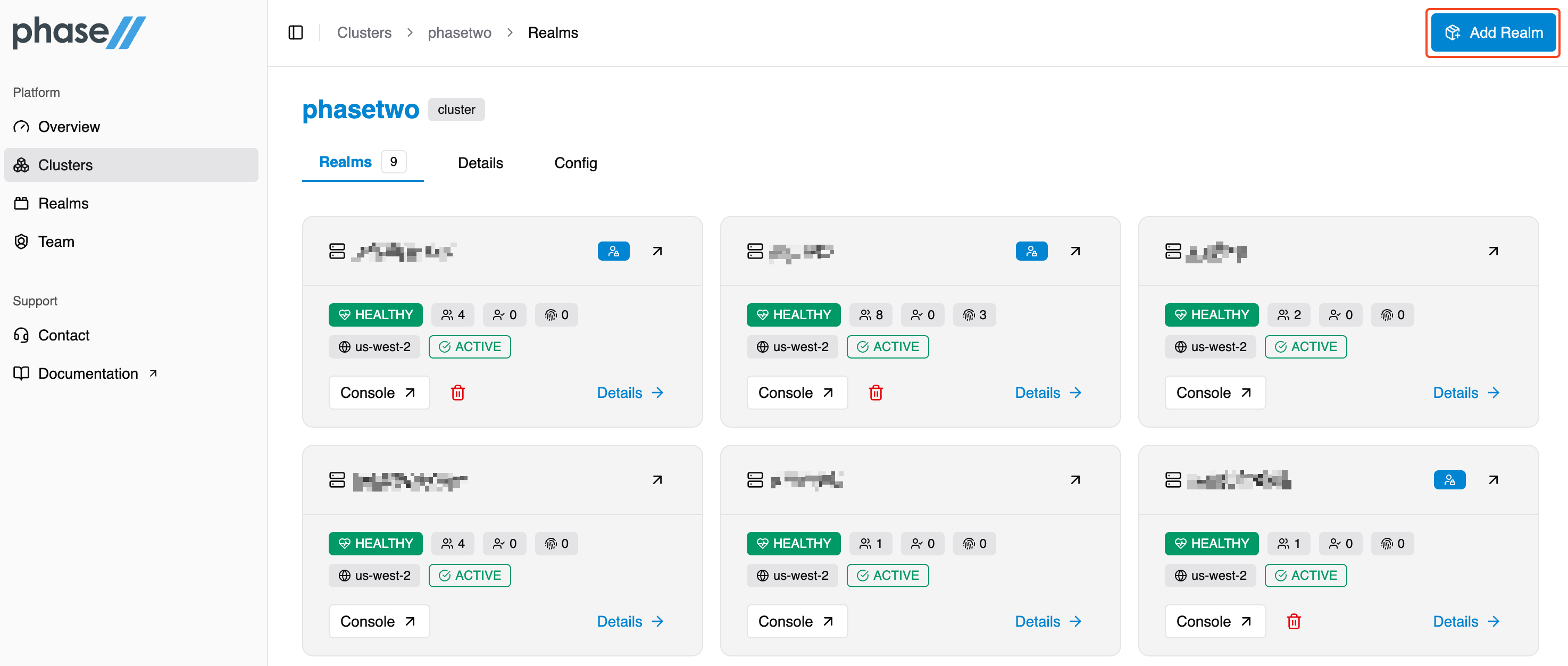1568x666 pixels.
Task: Open Console for the first realm
Action: 379,393
